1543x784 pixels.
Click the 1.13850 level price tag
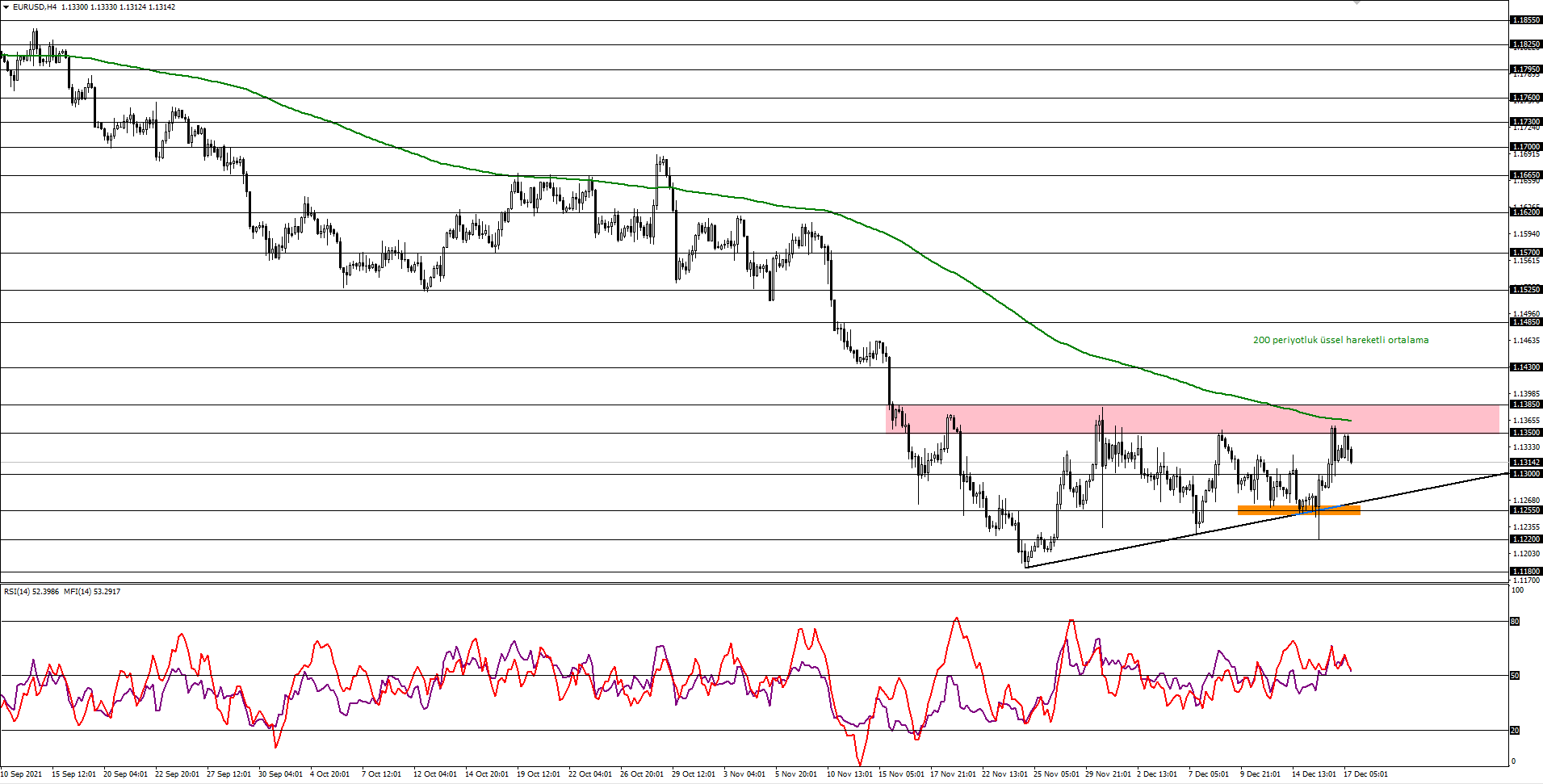(1525, 405)
